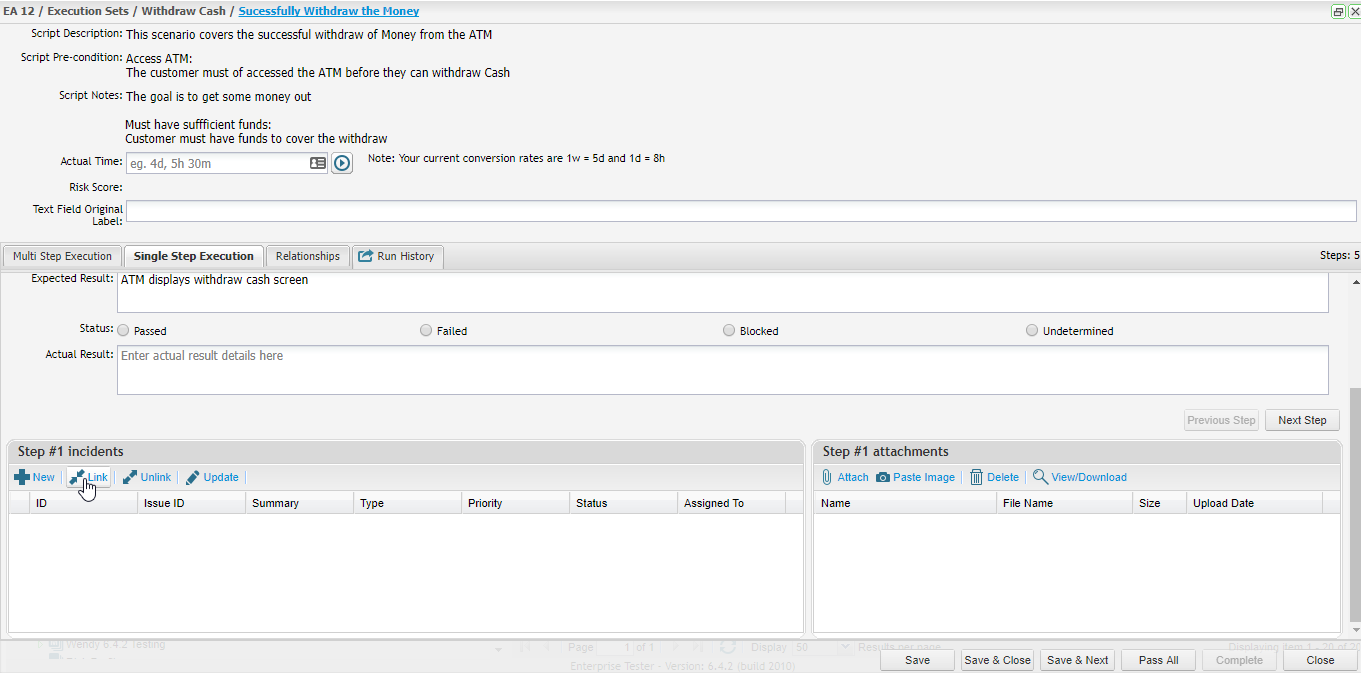Open time entry icon in Actual Time field
The image size is (1361, 673).
click(x=318, y=163)
